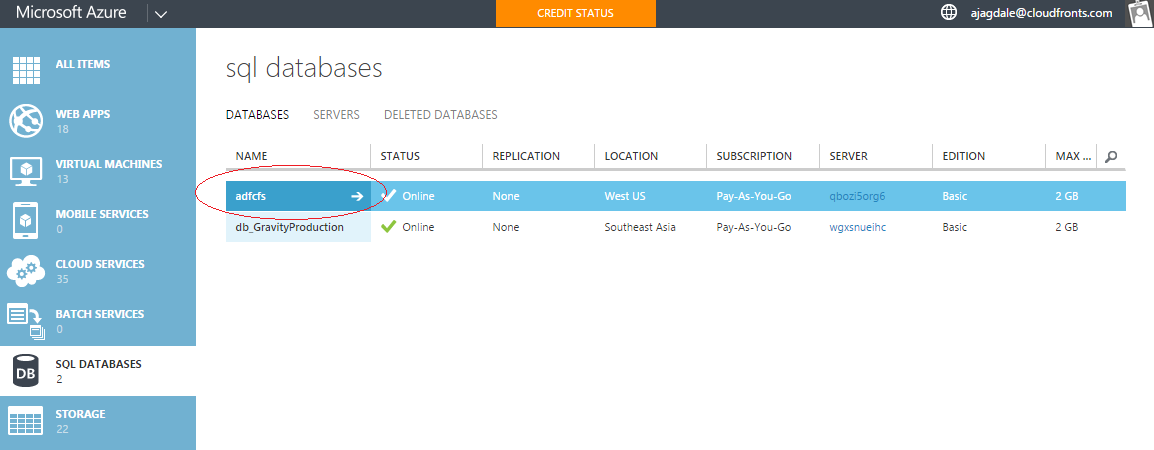Screen dimensions: 1154x450
Task: Click None replication in db_GravityProduction row
Action: [x=506, y=227]
